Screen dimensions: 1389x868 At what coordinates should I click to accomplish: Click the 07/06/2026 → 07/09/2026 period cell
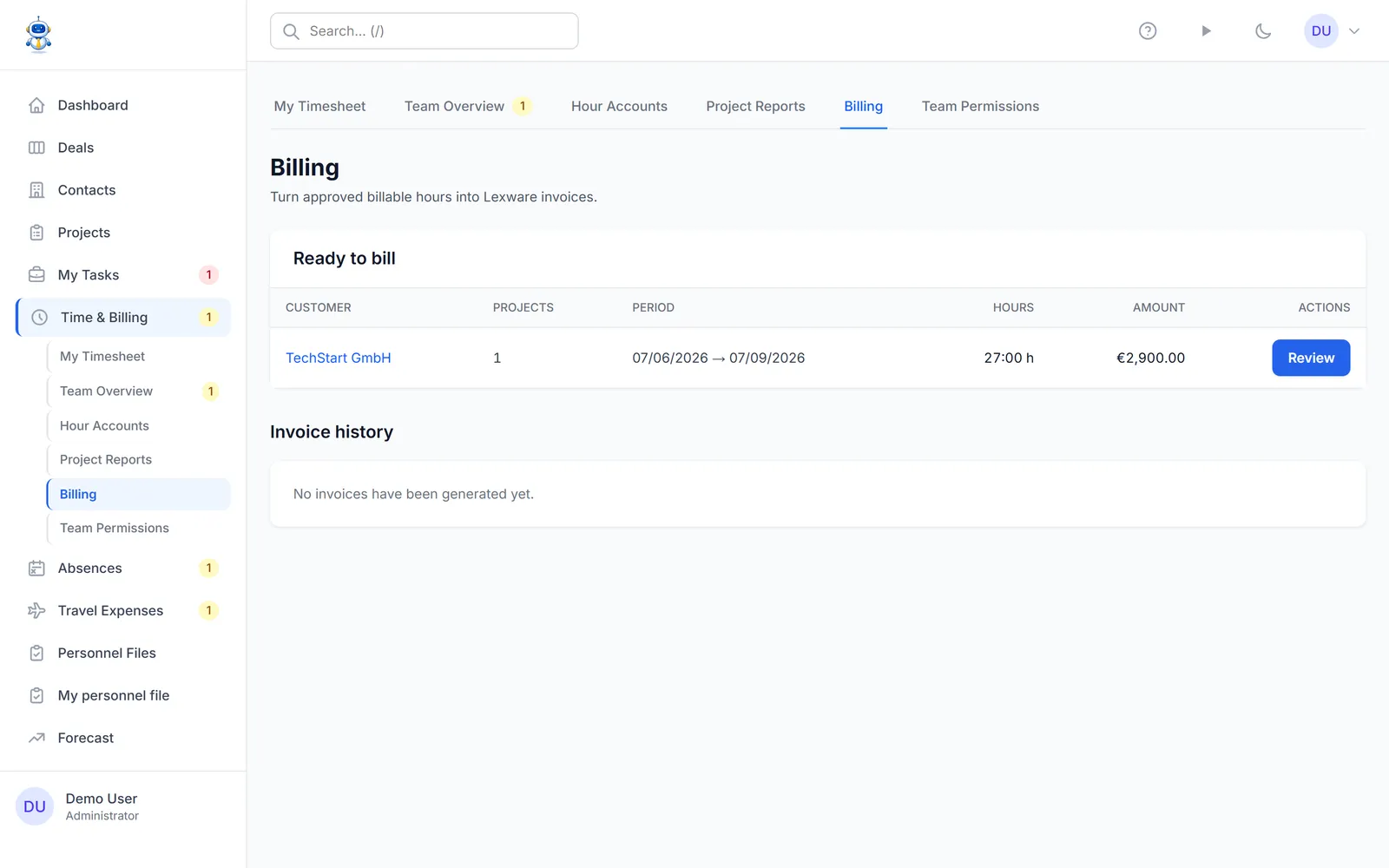718,358
